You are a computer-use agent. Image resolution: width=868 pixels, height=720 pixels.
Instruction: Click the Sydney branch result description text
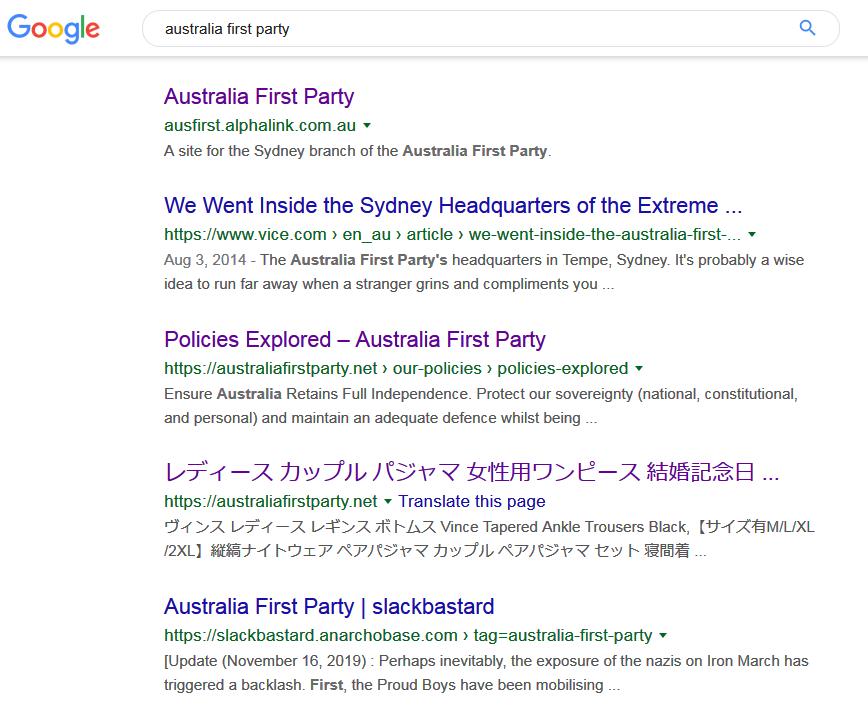pos(358,151)
